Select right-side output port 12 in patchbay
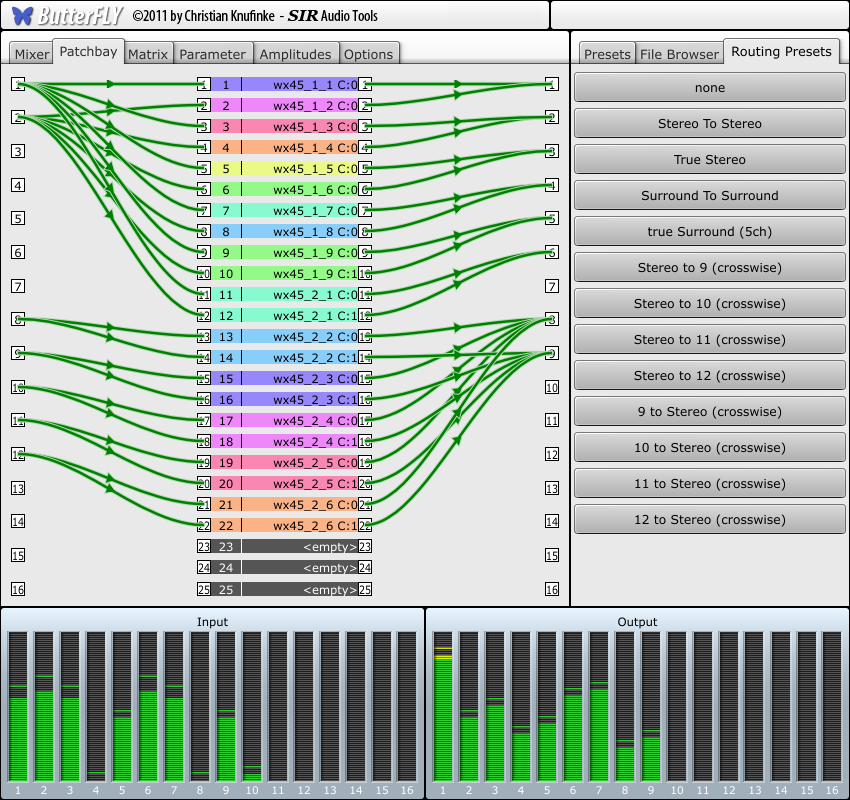Screen dimensions: 850x800 [552, 454]
